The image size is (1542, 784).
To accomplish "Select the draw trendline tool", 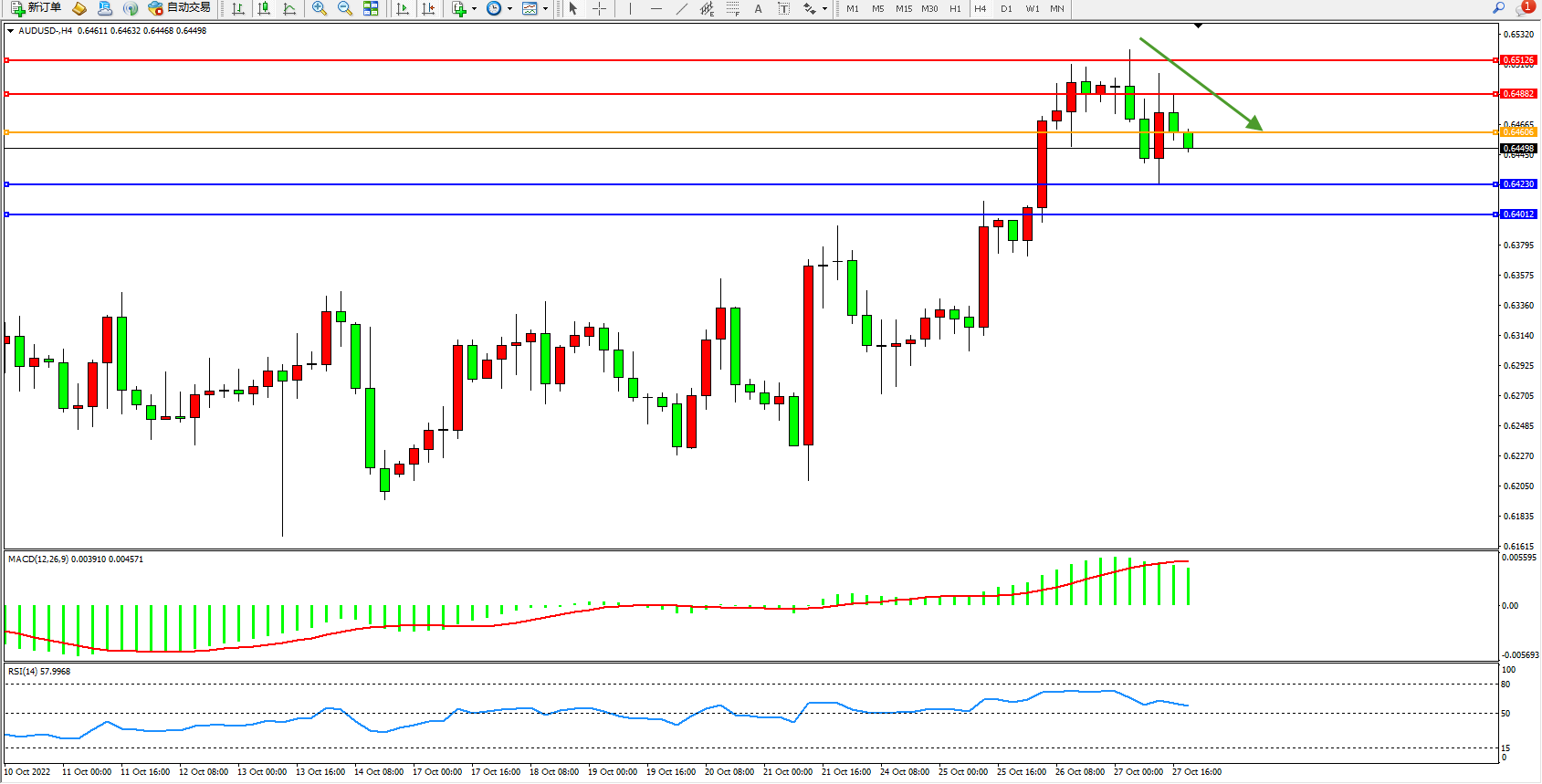I will point(681,8).
